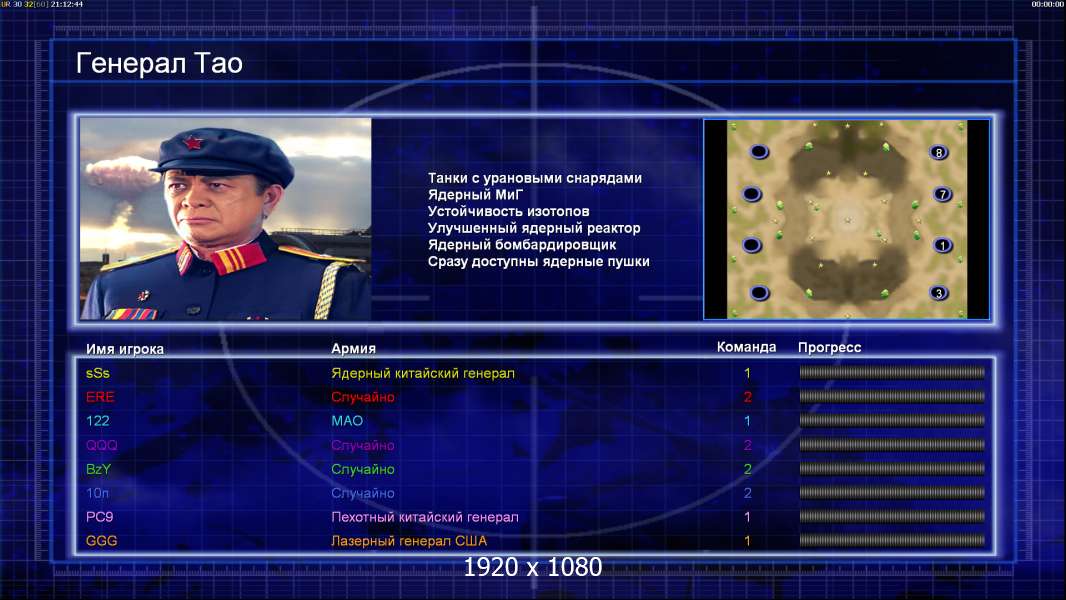Image resolution: width=1066 pixels, height=600 pixels.
Task: Click the desert map preview center
Action: (x=846, y=219)
